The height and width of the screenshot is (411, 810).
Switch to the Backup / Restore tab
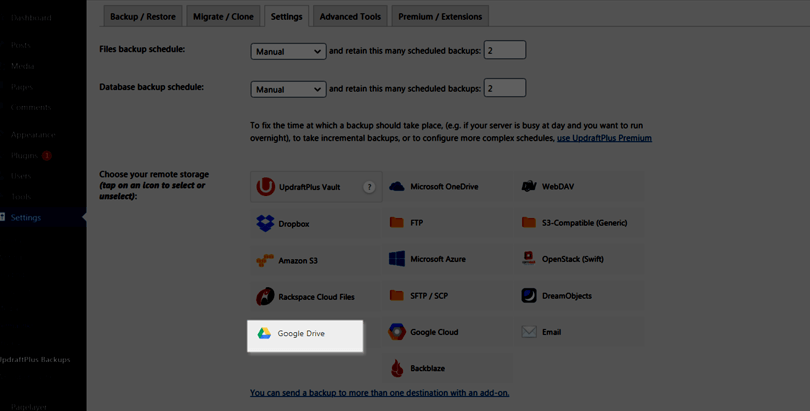[x=143, y=17]
